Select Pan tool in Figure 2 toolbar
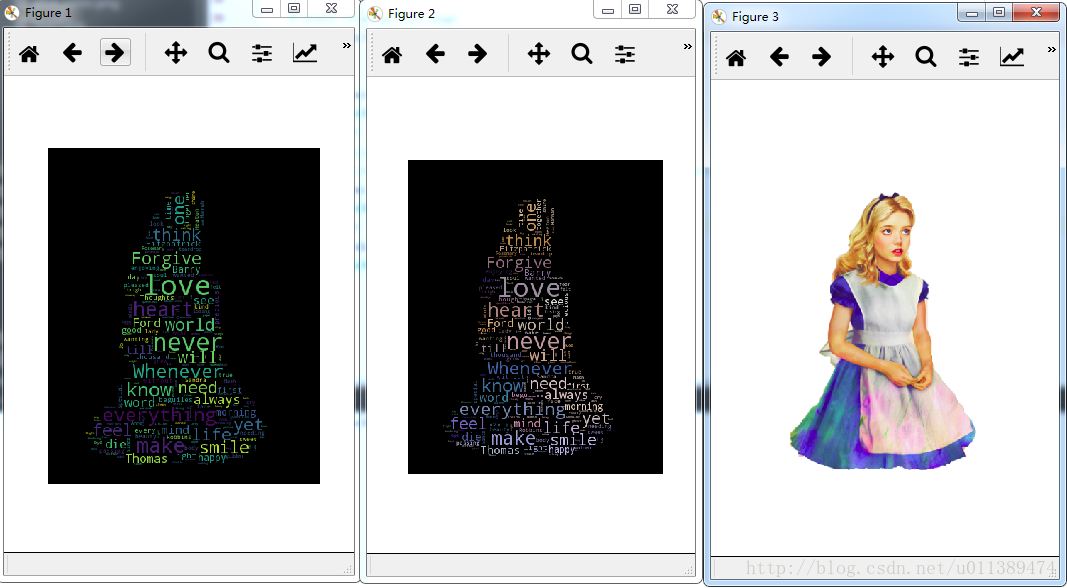The image size is (1067, 588). [538, 54]
